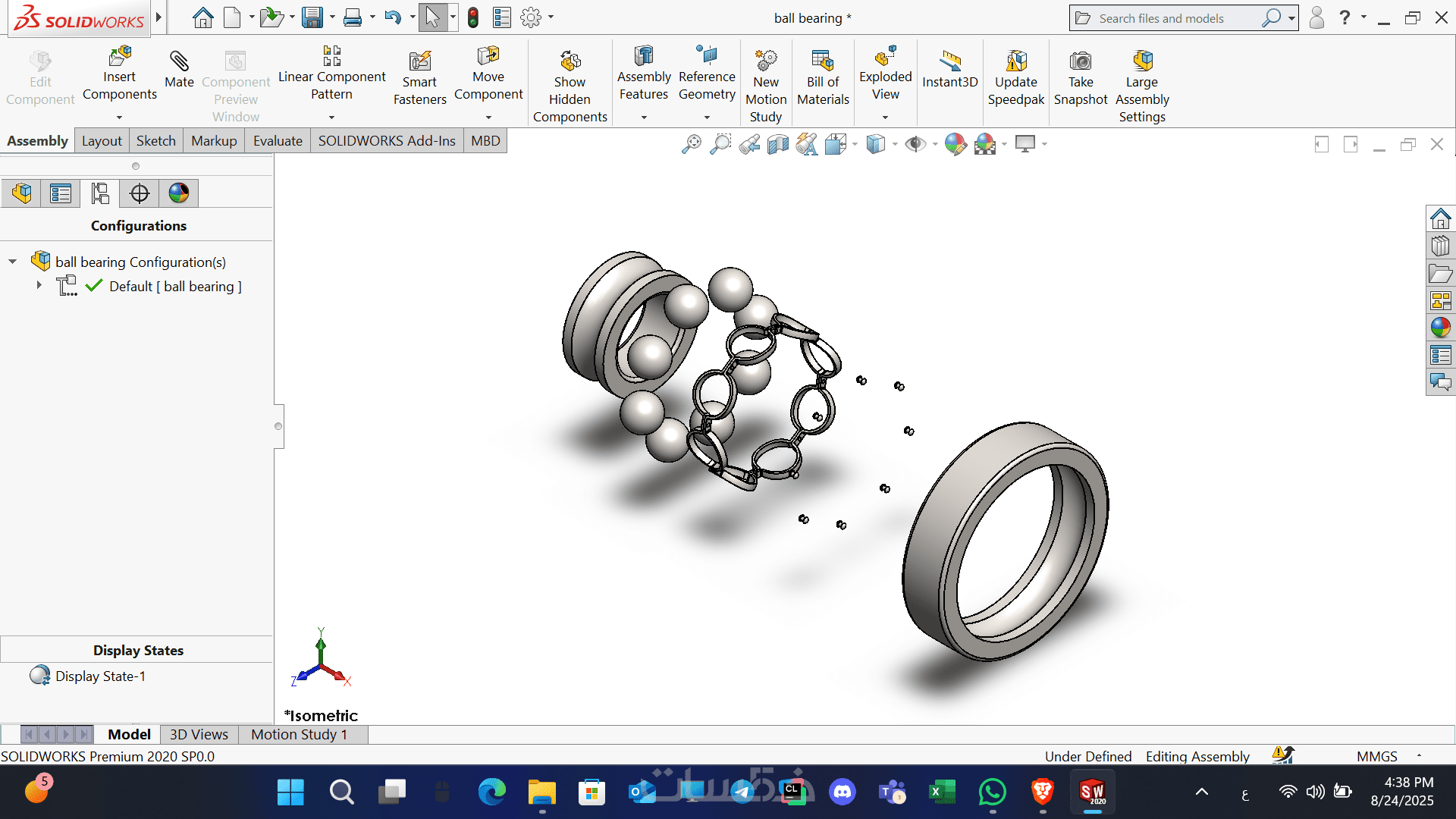Click the Mate tool icon
Screen dimensions: 1456x819
(x=179, y=61)
